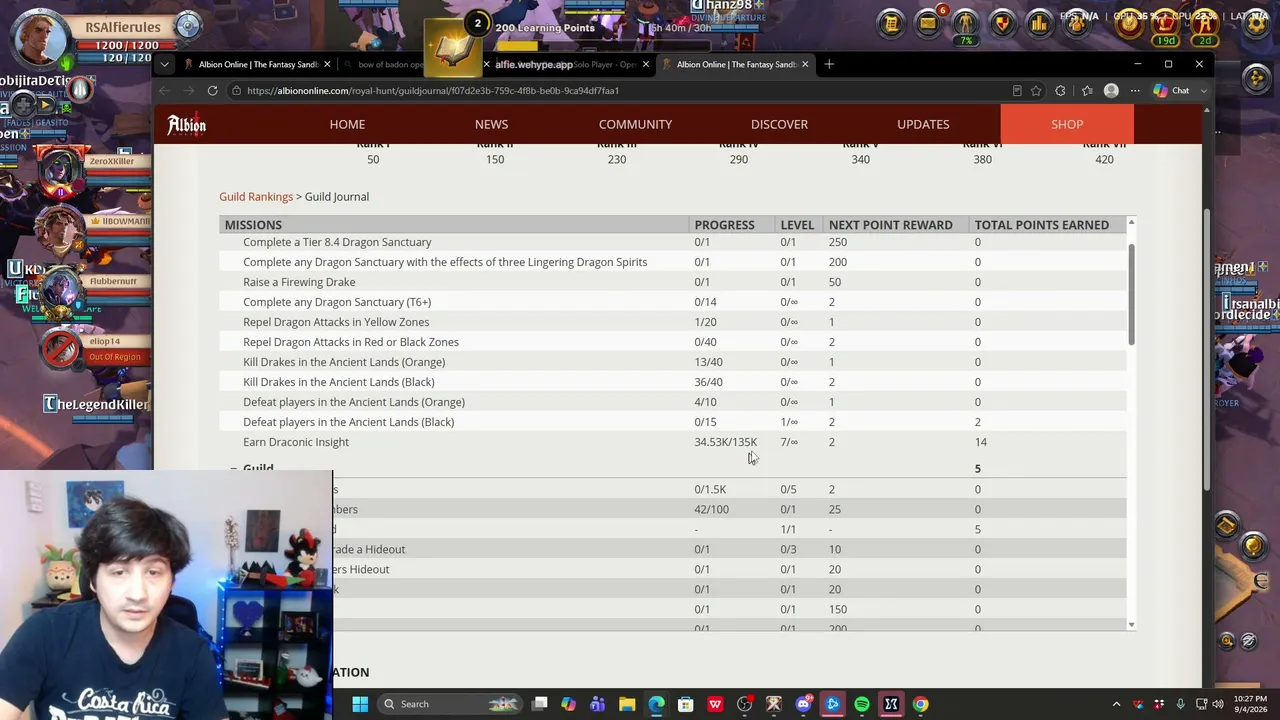Open the DISCOVER menu item
The image size is (1280, 720).
coord(779,124)
